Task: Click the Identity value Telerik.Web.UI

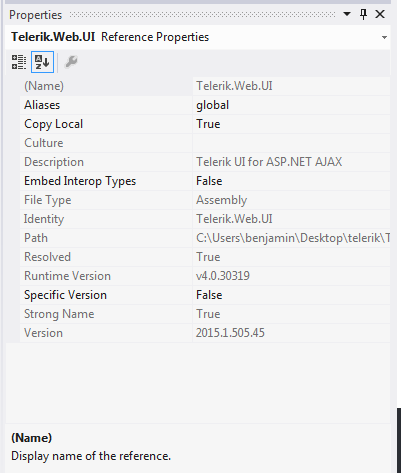Action: click(x=234, y=219)
